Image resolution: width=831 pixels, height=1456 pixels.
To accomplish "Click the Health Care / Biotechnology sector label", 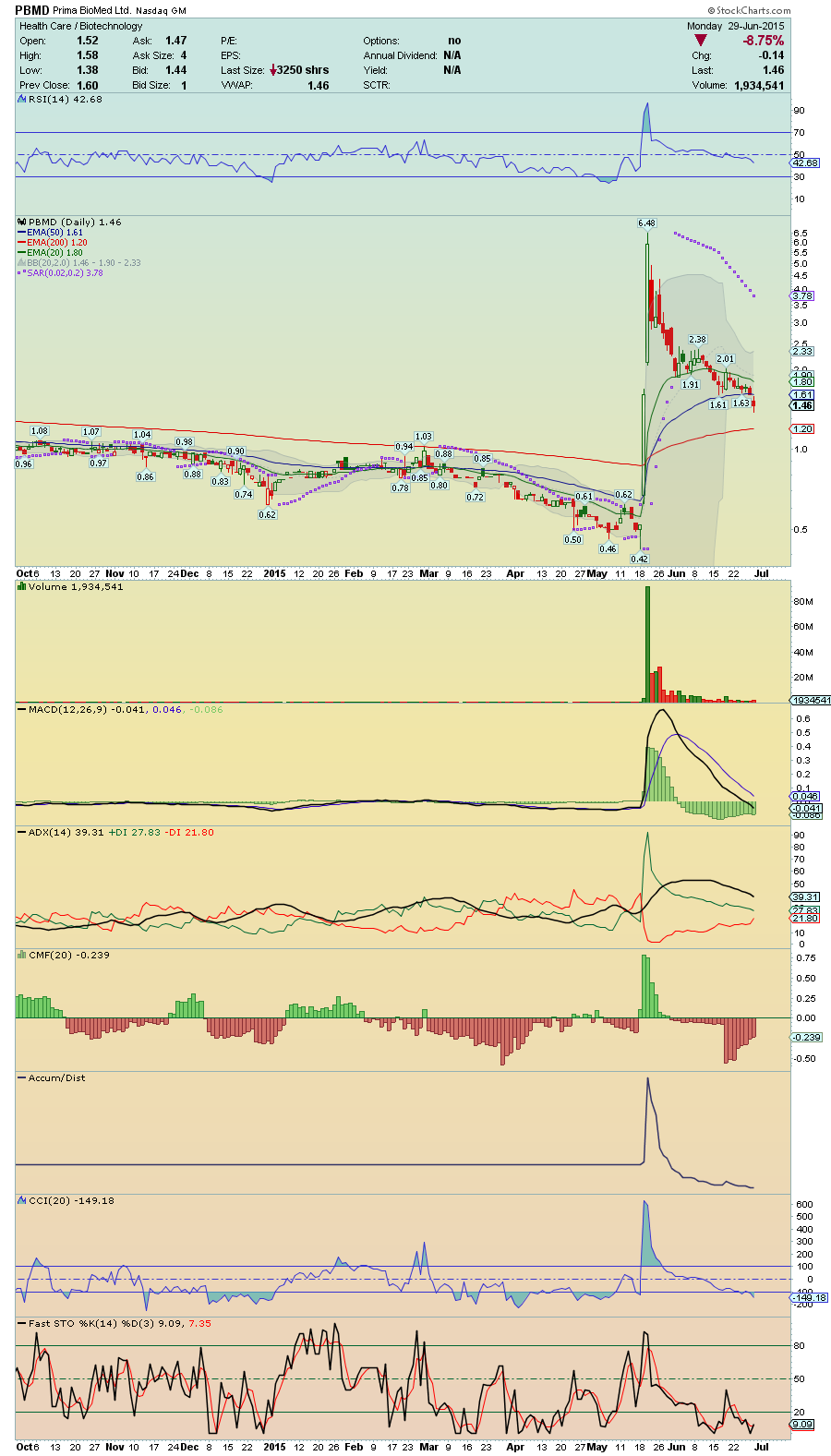I will tap(81, 26).
